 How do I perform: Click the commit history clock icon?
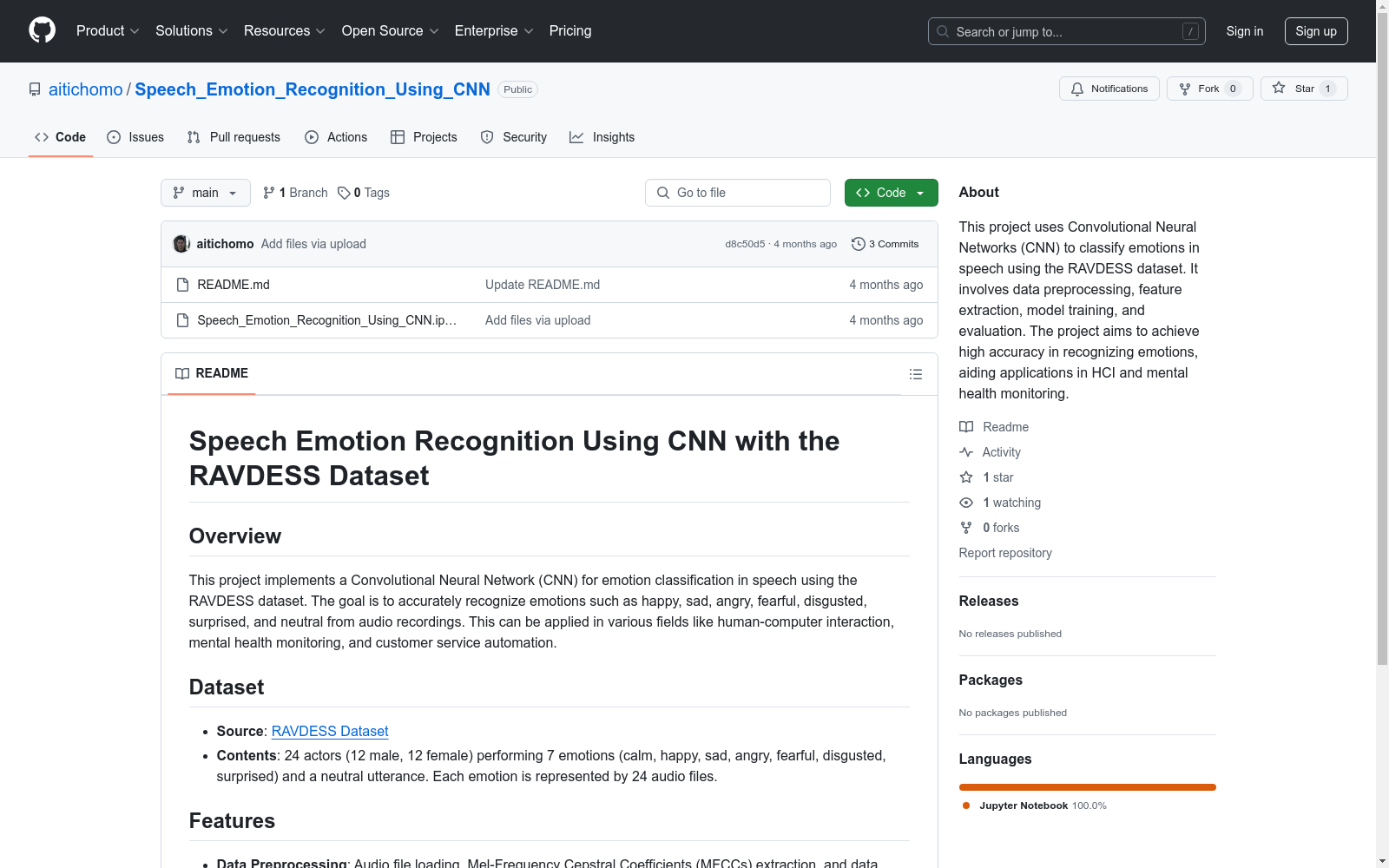click(859, 244)
